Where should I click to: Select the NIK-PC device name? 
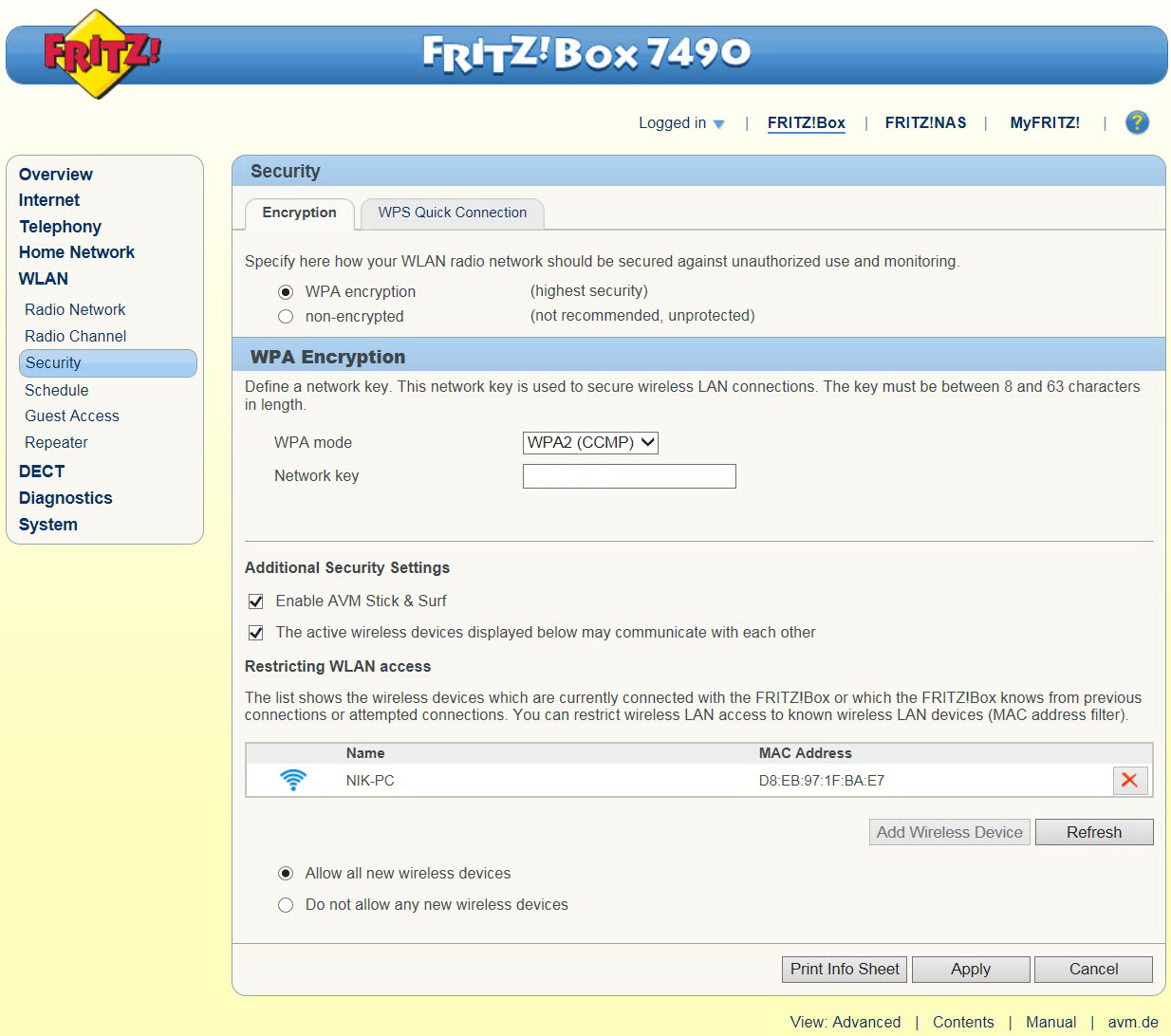coord(370,781)
